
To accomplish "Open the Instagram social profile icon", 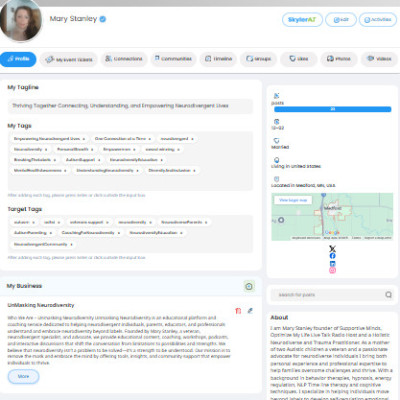I will (x=332, y=270).
